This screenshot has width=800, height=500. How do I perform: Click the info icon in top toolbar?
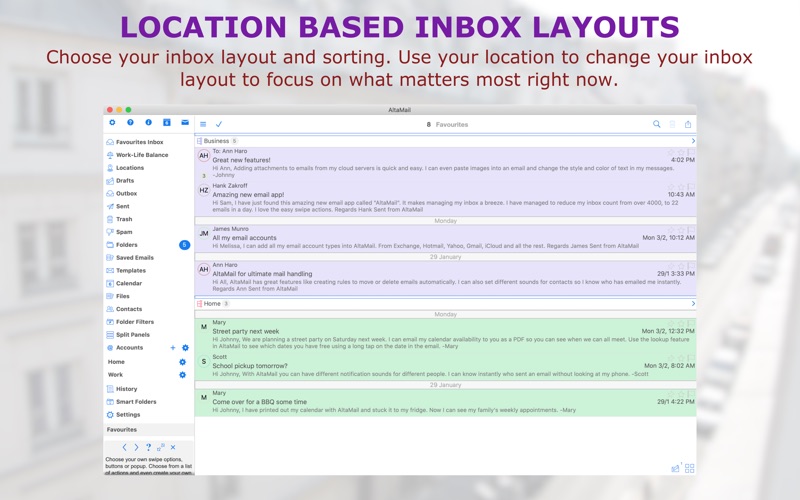click(x=148, y=122)
